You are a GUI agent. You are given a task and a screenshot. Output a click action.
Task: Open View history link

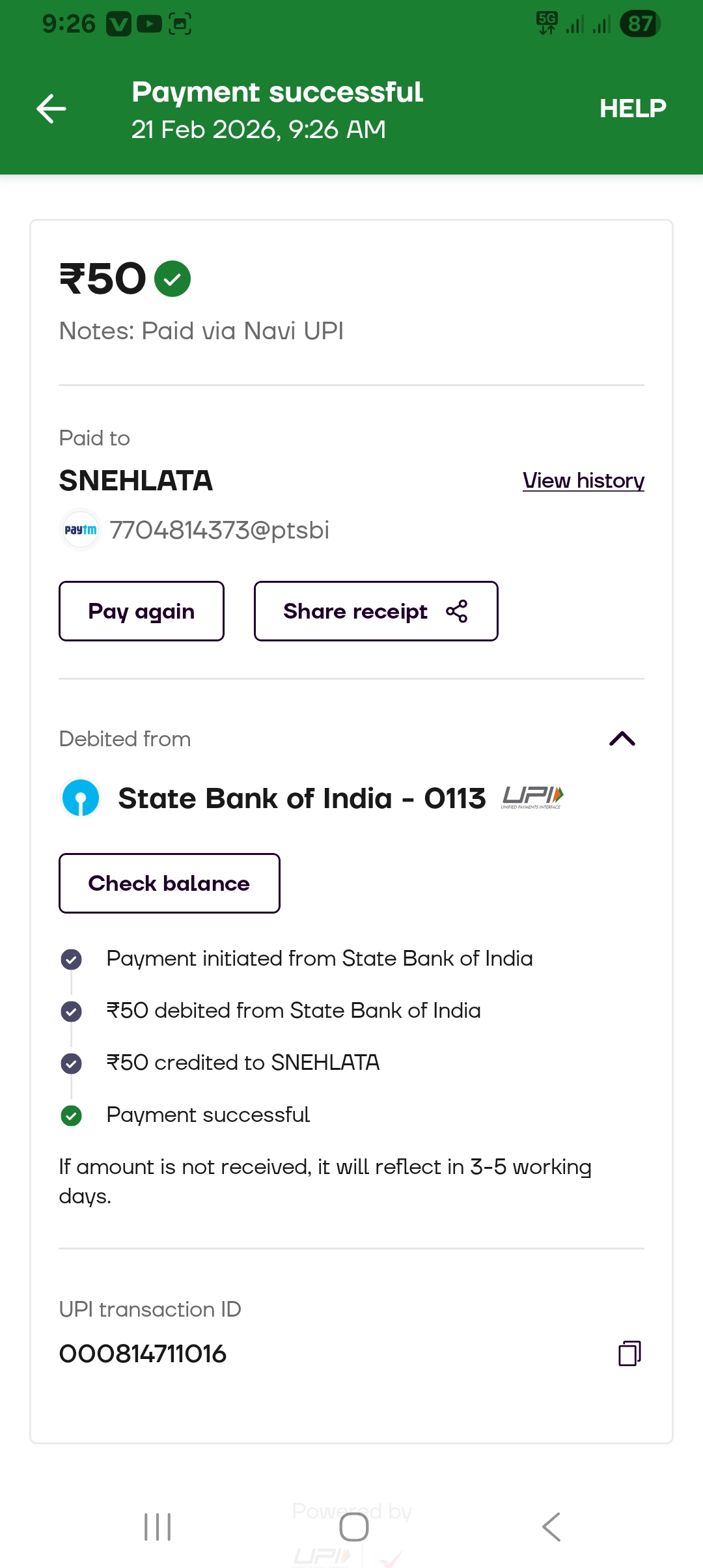(x=583, y=481)
